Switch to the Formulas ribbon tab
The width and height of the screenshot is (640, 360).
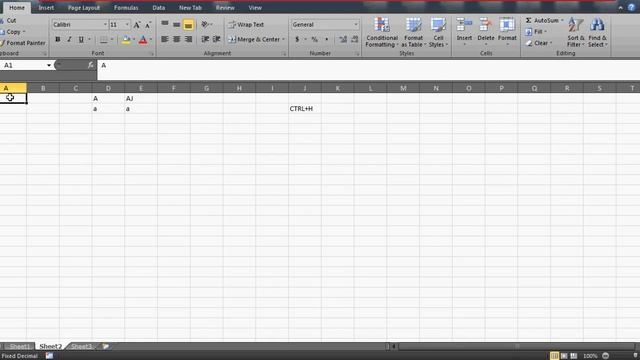point(126,8)
